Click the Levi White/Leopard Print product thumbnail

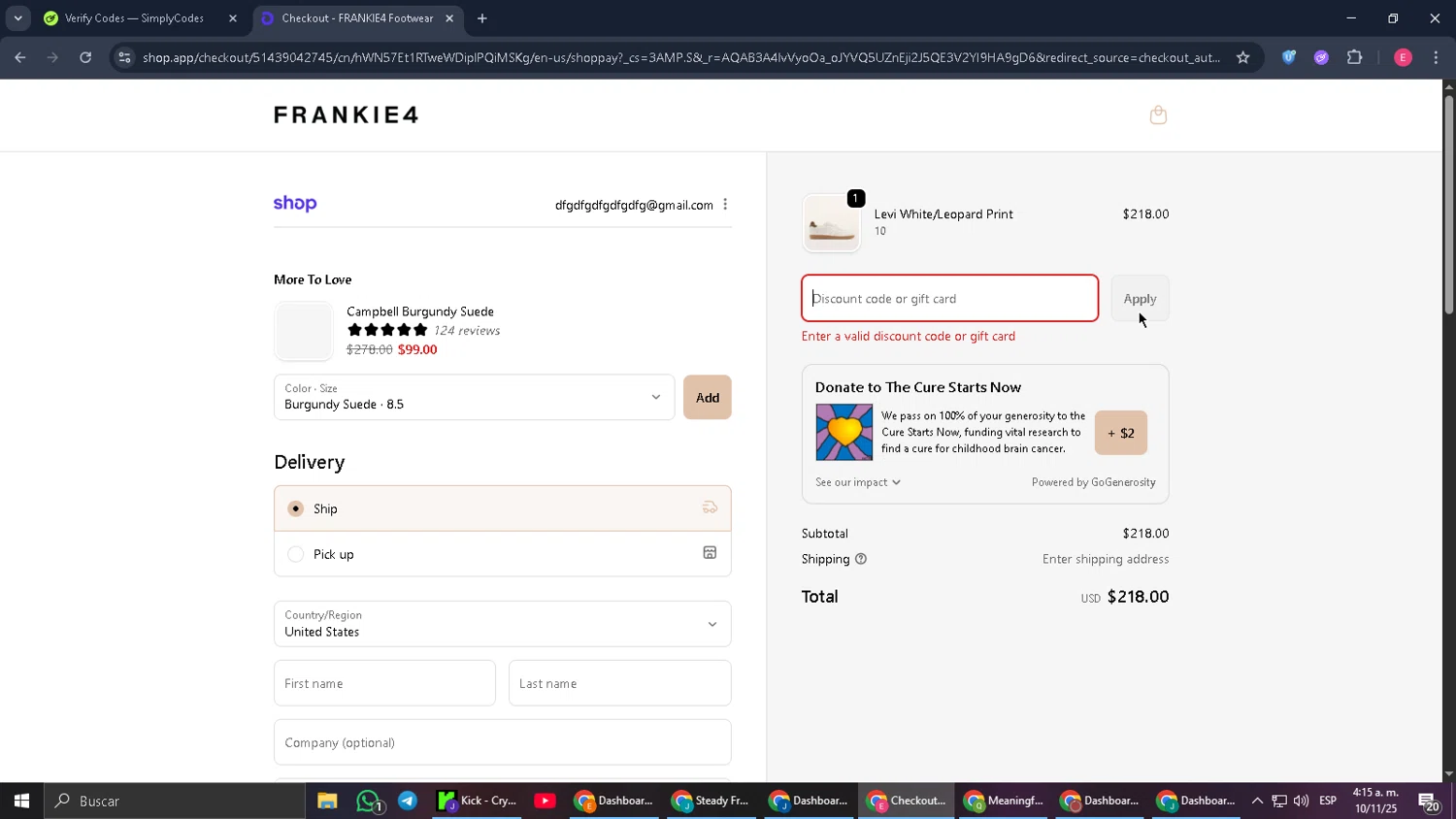pyautogui.click(x=831, y=223)
